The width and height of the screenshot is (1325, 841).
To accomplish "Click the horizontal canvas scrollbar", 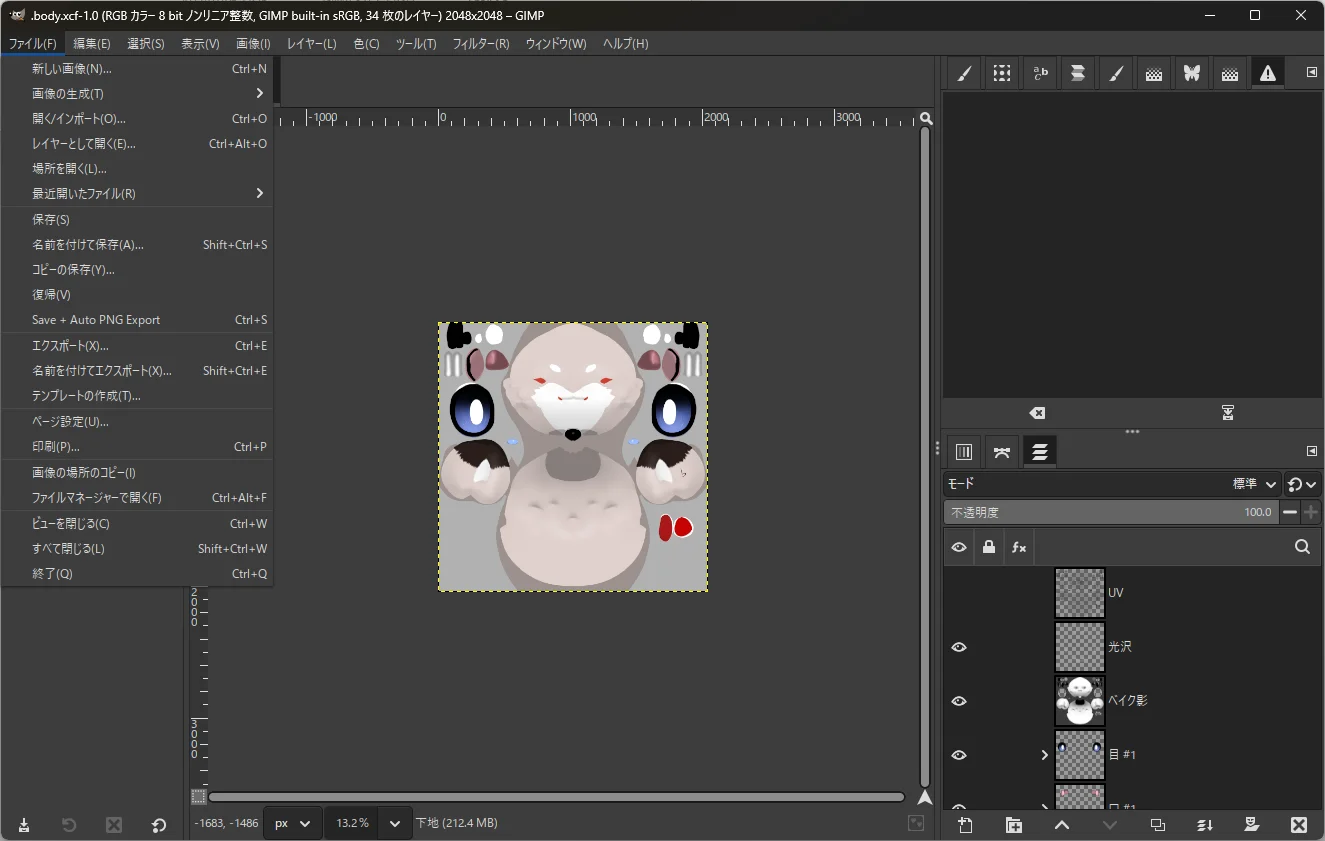I will click(x=556, y=797).
